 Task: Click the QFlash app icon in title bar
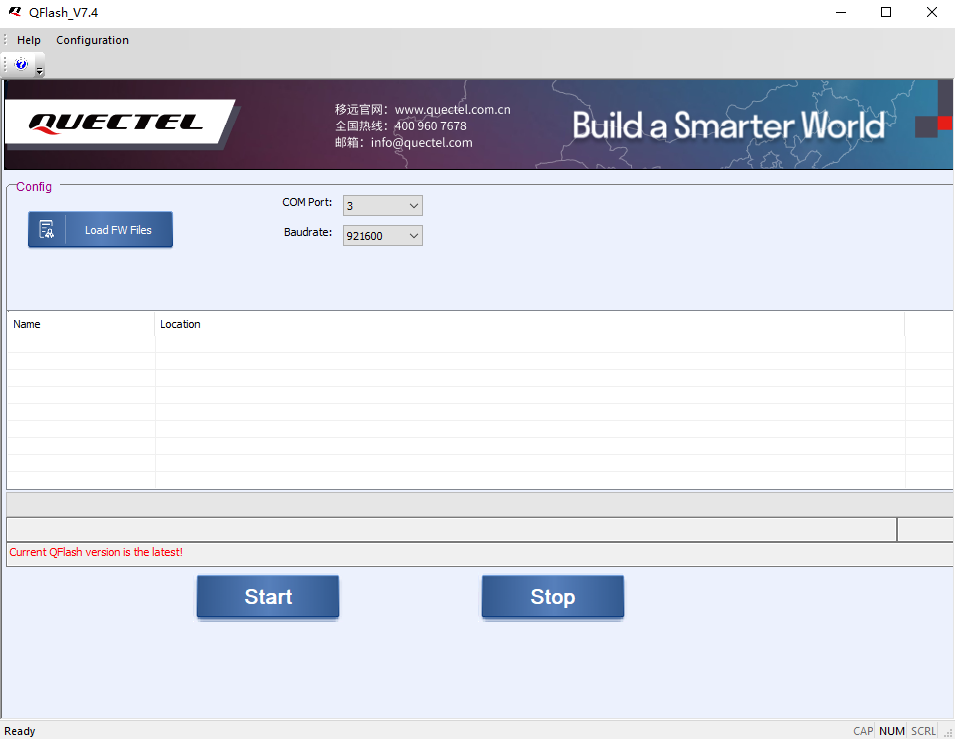click(15, 12)
